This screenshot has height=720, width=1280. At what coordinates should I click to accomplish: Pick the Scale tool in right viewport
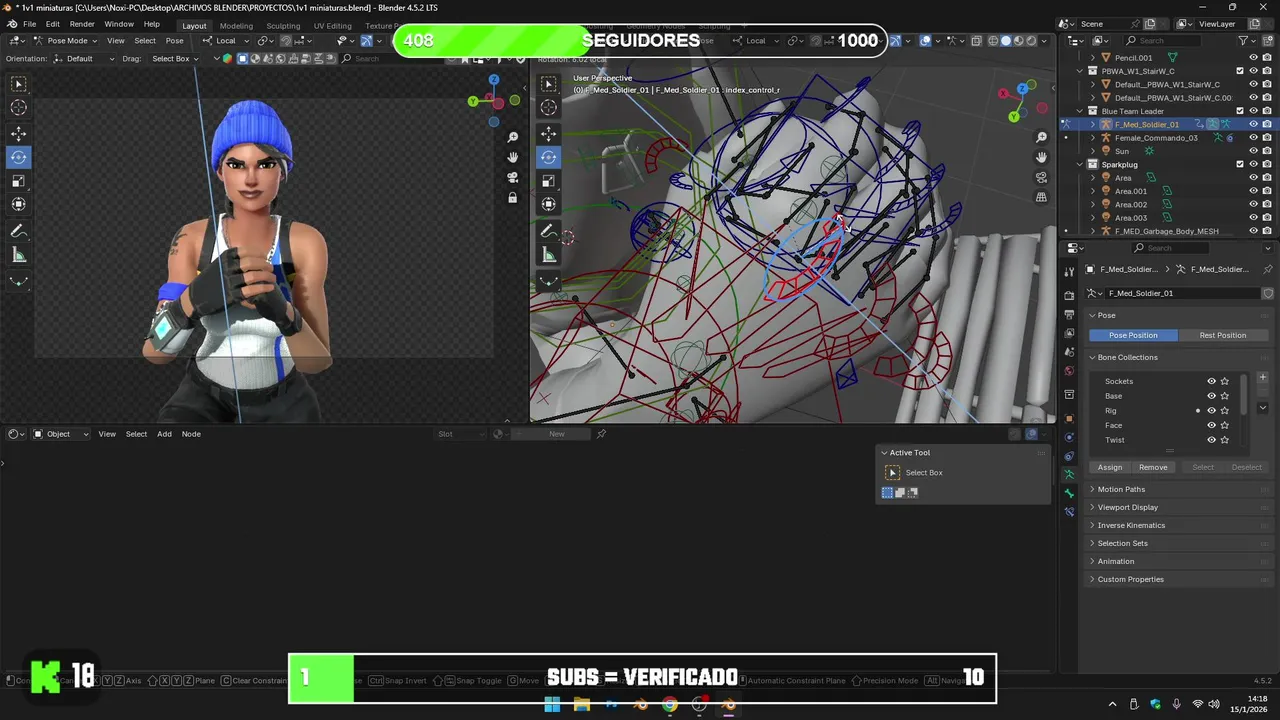548,181
